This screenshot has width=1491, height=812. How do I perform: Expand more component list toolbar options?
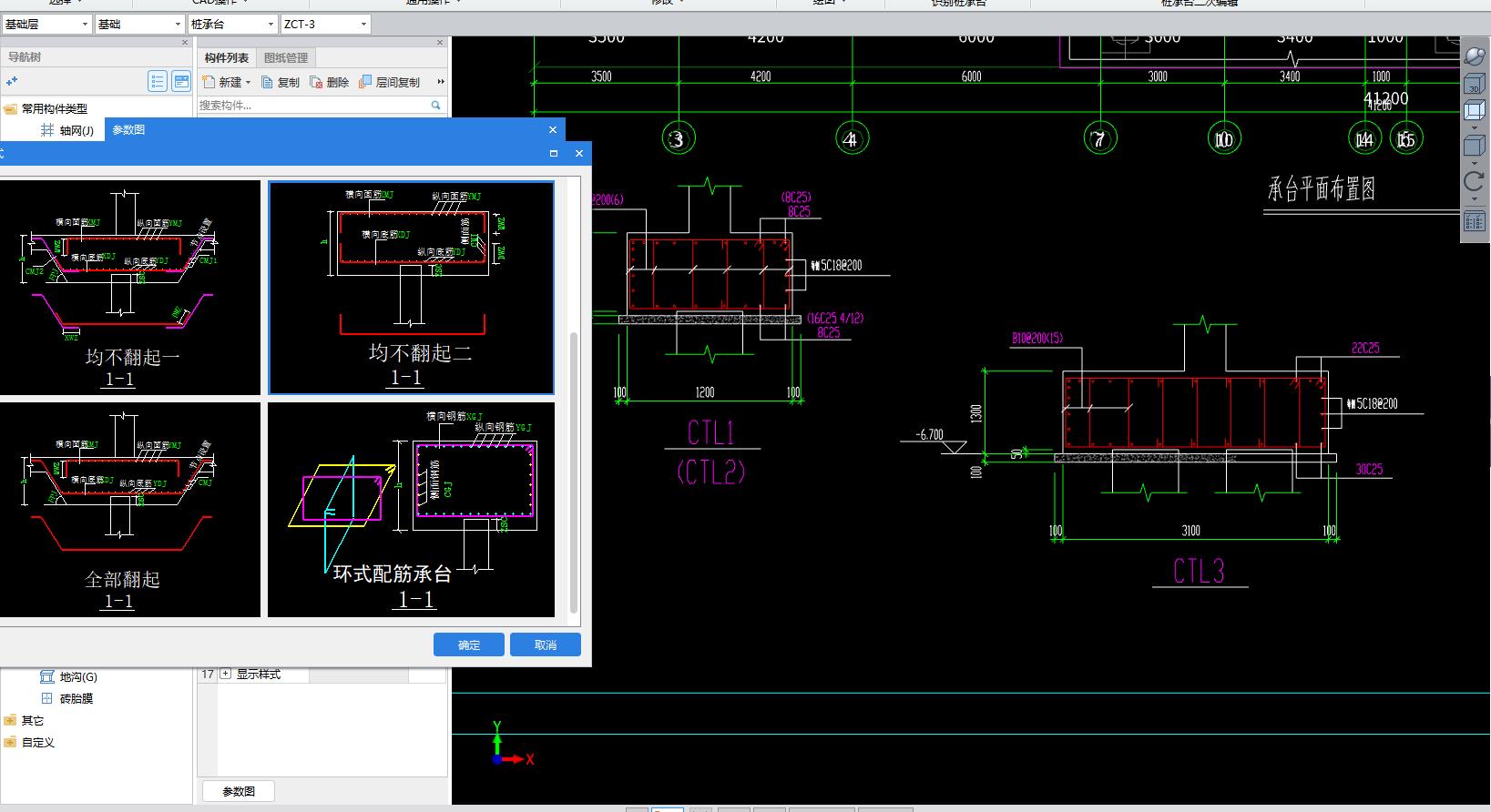coord(441,82)
